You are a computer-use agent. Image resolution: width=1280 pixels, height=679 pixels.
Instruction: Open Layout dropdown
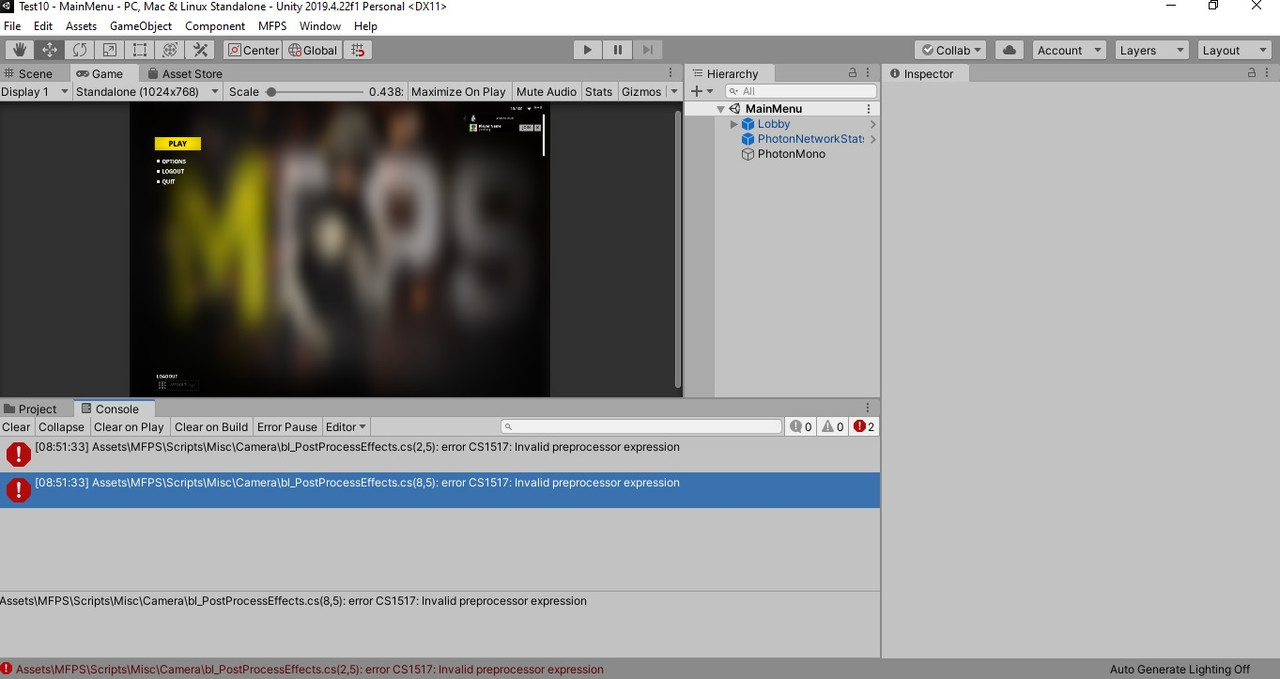1234,50
